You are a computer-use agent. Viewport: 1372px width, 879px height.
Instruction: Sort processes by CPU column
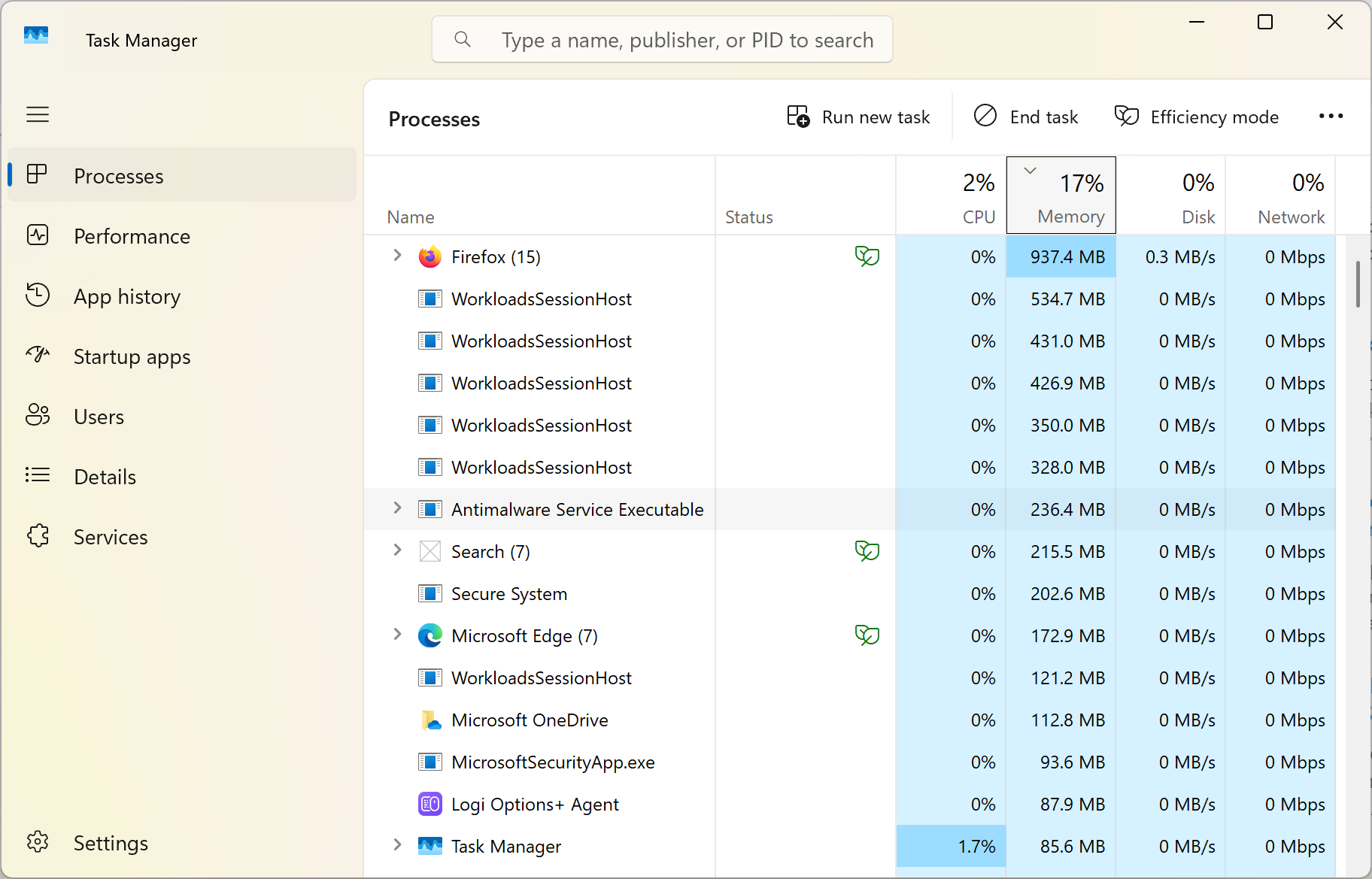952,196
